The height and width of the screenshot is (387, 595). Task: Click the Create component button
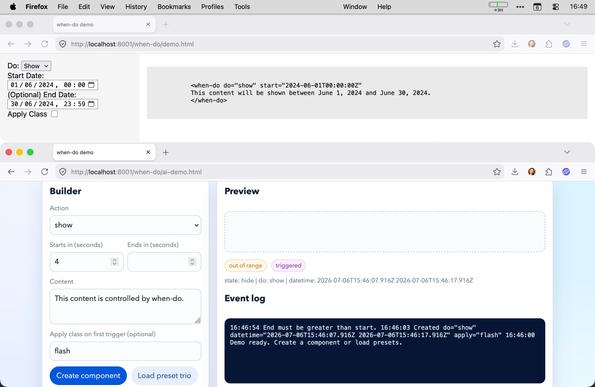click(x=88, y=376)
